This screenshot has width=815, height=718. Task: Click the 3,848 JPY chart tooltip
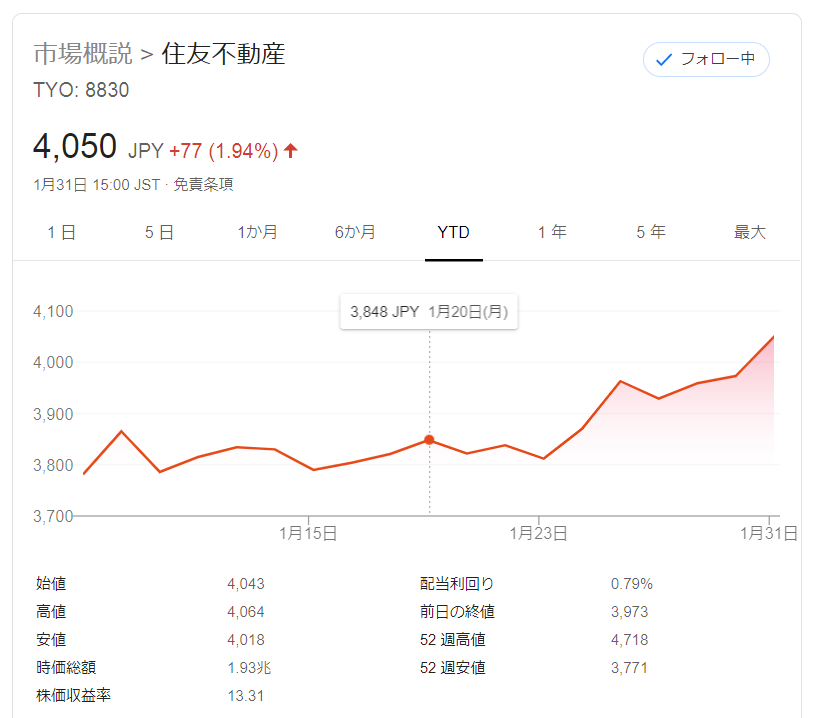click(x=429, y=311)
